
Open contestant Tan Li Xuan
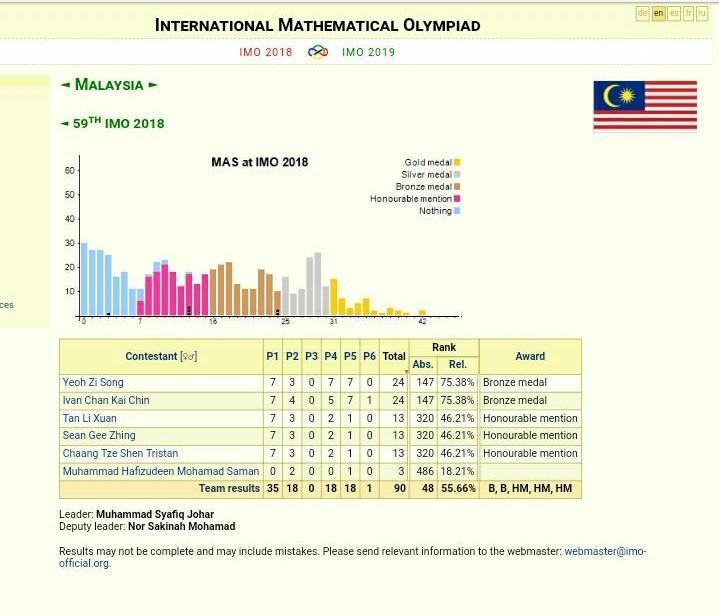pyautogui.click(x=89, y=418)
